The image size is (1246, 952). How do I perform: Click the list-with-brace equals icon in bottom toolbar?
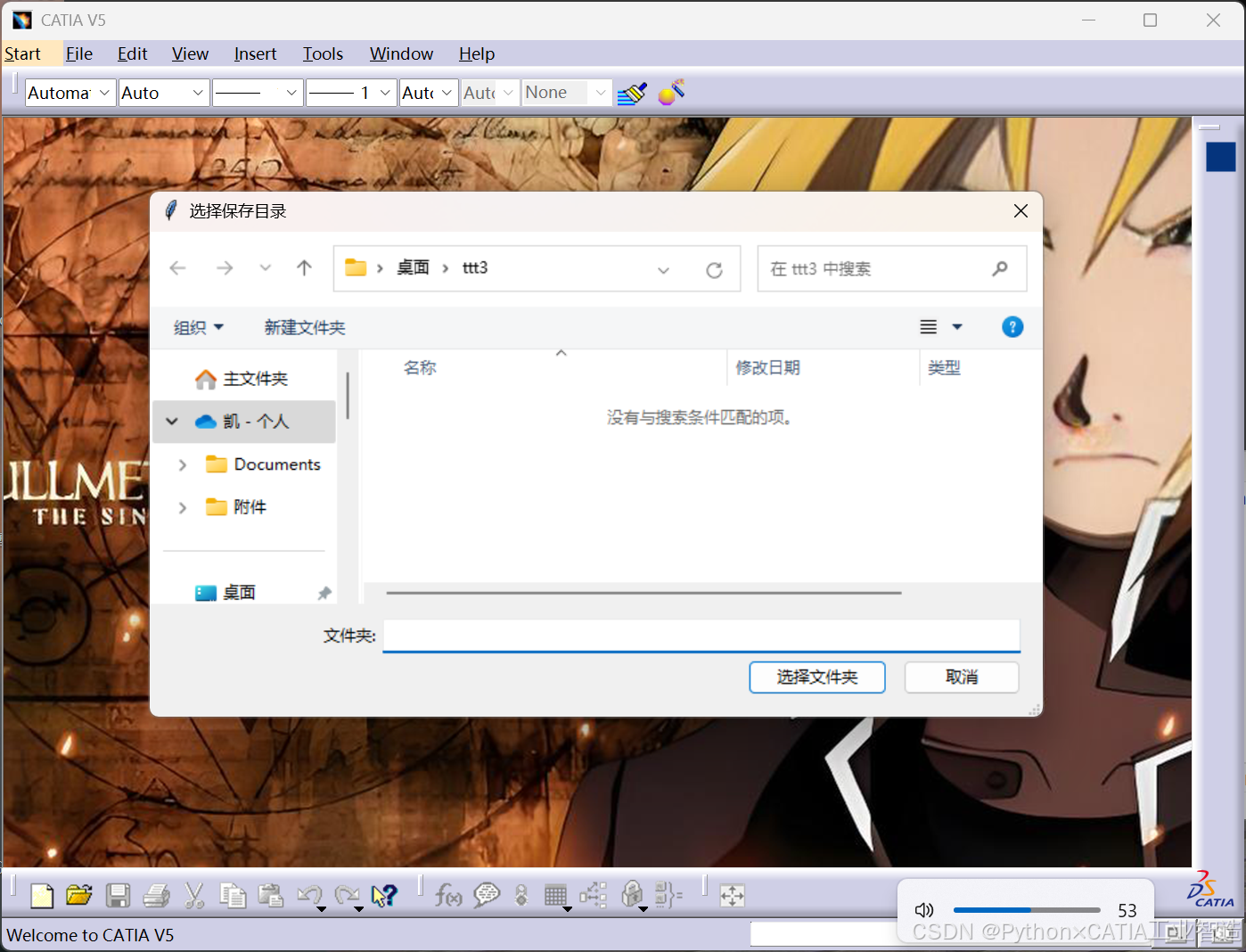[668, 895]
